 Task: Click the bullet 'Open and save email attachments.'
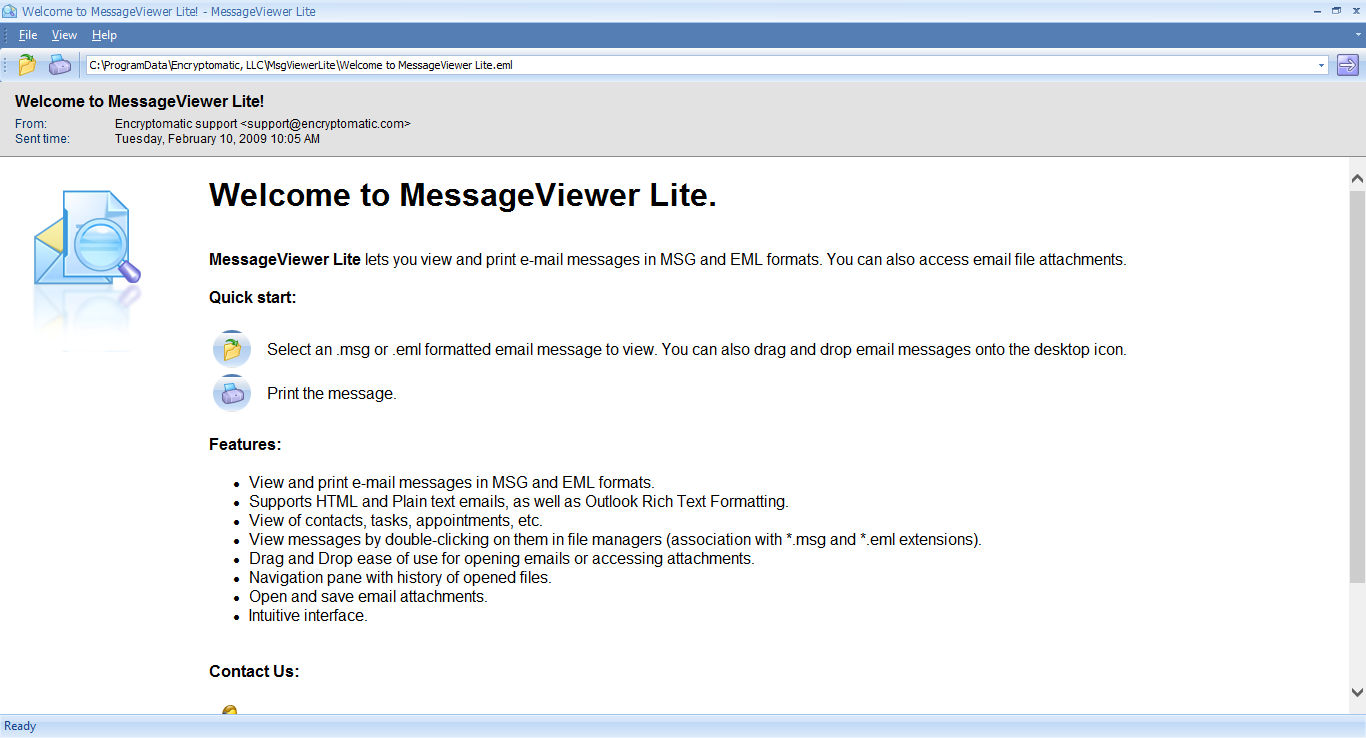368,597
